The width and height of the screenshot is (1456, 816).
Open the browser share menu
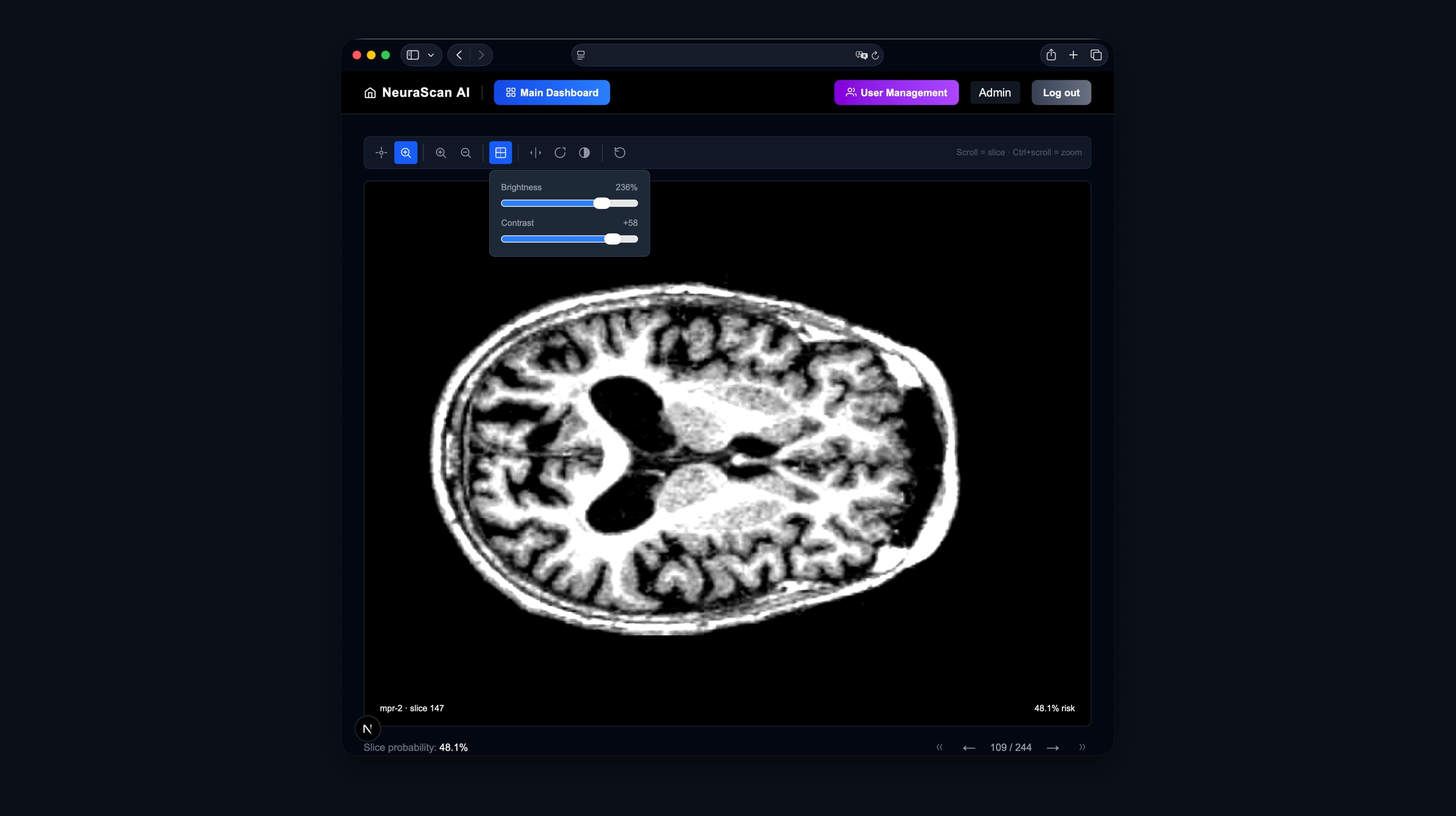(1051, 55)
